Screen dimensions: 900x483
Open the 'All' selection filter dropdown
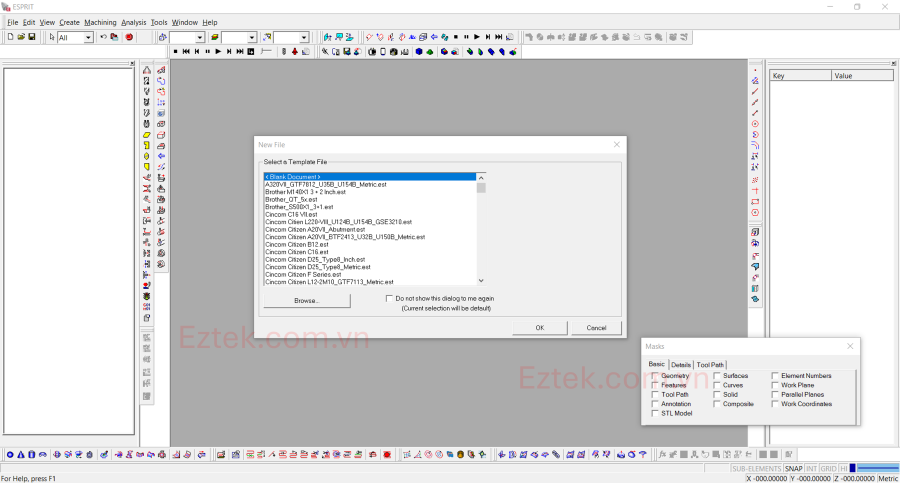(88, 38)
